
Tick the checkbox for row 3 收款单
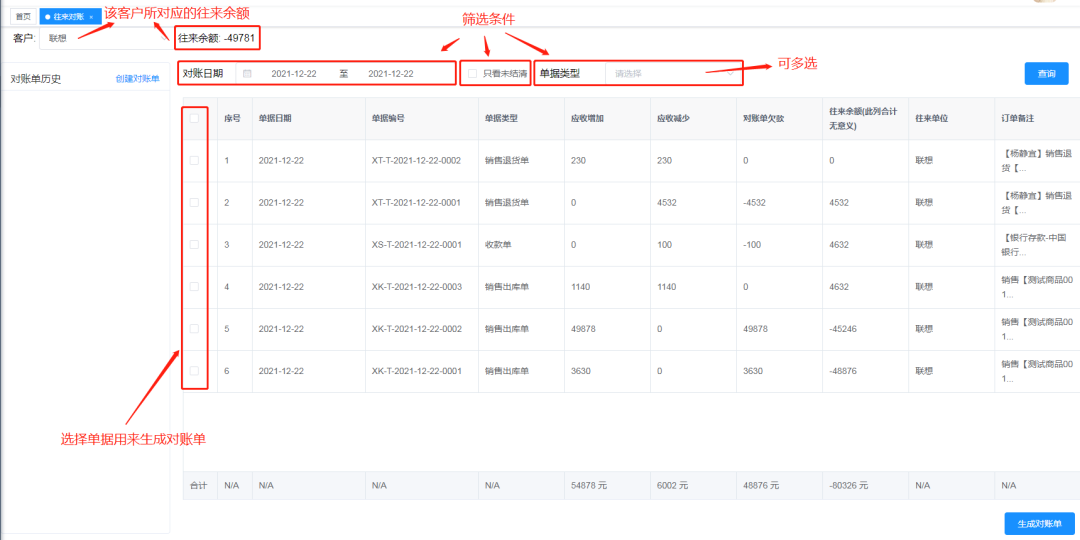(x=194, y=244)
